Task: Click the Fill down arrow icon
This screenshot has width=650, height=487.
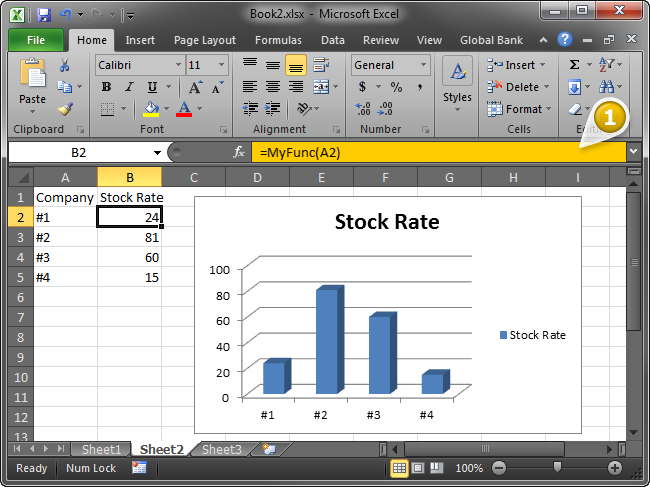Action: click(575, 87)
